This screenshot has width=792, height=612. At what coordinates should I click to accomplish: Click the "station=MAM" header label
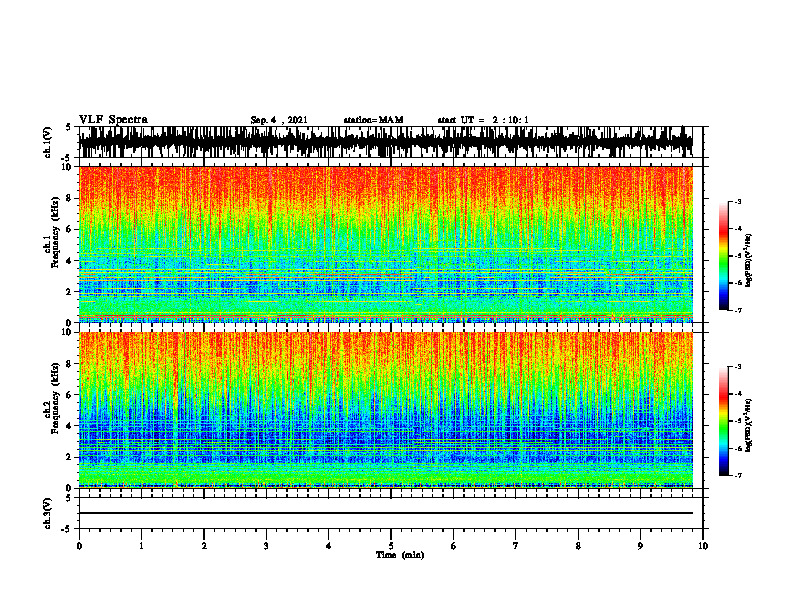(373, 120)
